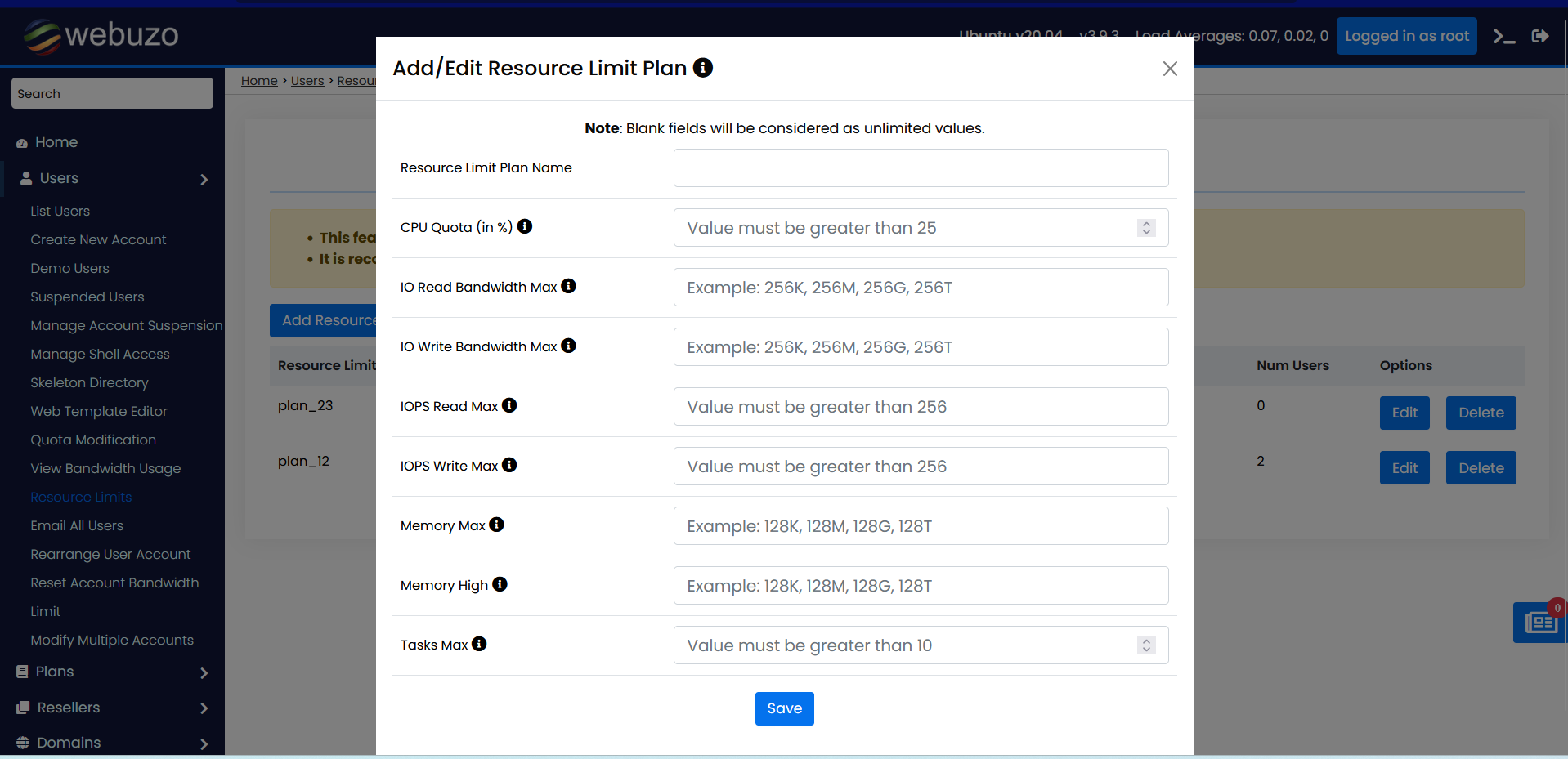Image resolution: width=1568 pixels, height=759 pixels.
Task: Click the info icon next to Tasks Max
Action: (x=479, y=644)
